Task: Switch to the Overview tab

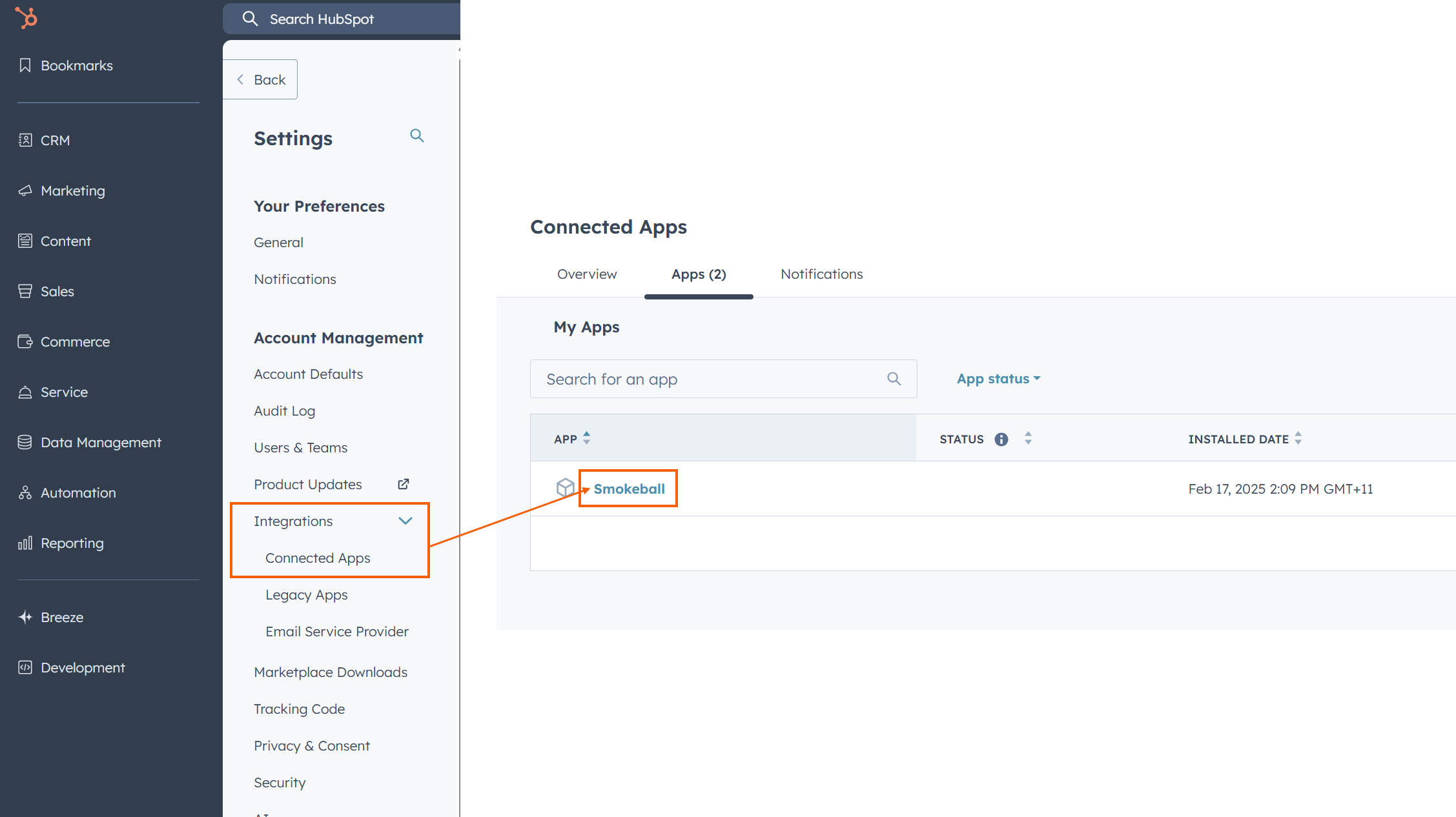Action: point(587,274)
